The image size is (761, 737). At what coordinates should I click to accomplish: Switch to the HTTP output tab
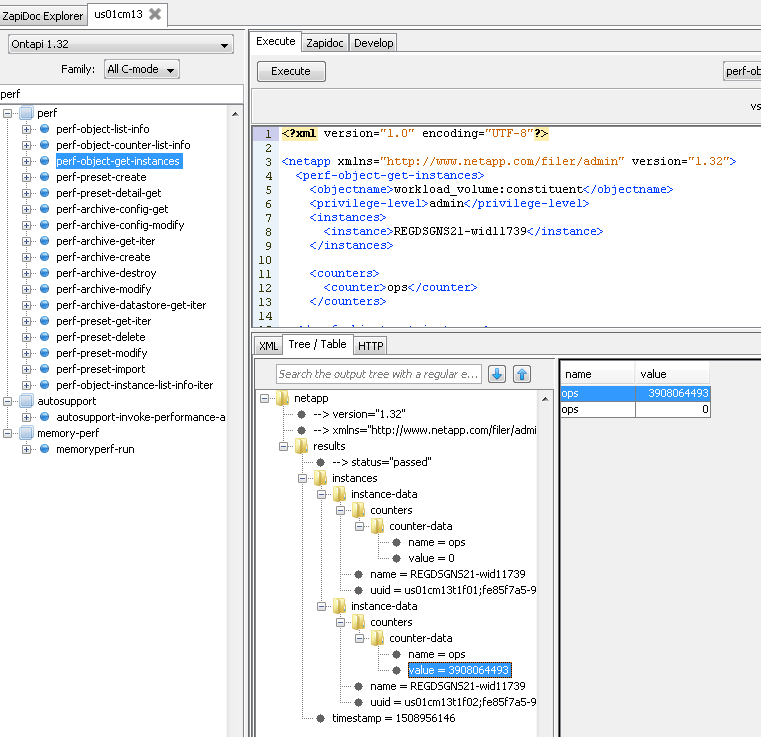click(x=370, y=345)
